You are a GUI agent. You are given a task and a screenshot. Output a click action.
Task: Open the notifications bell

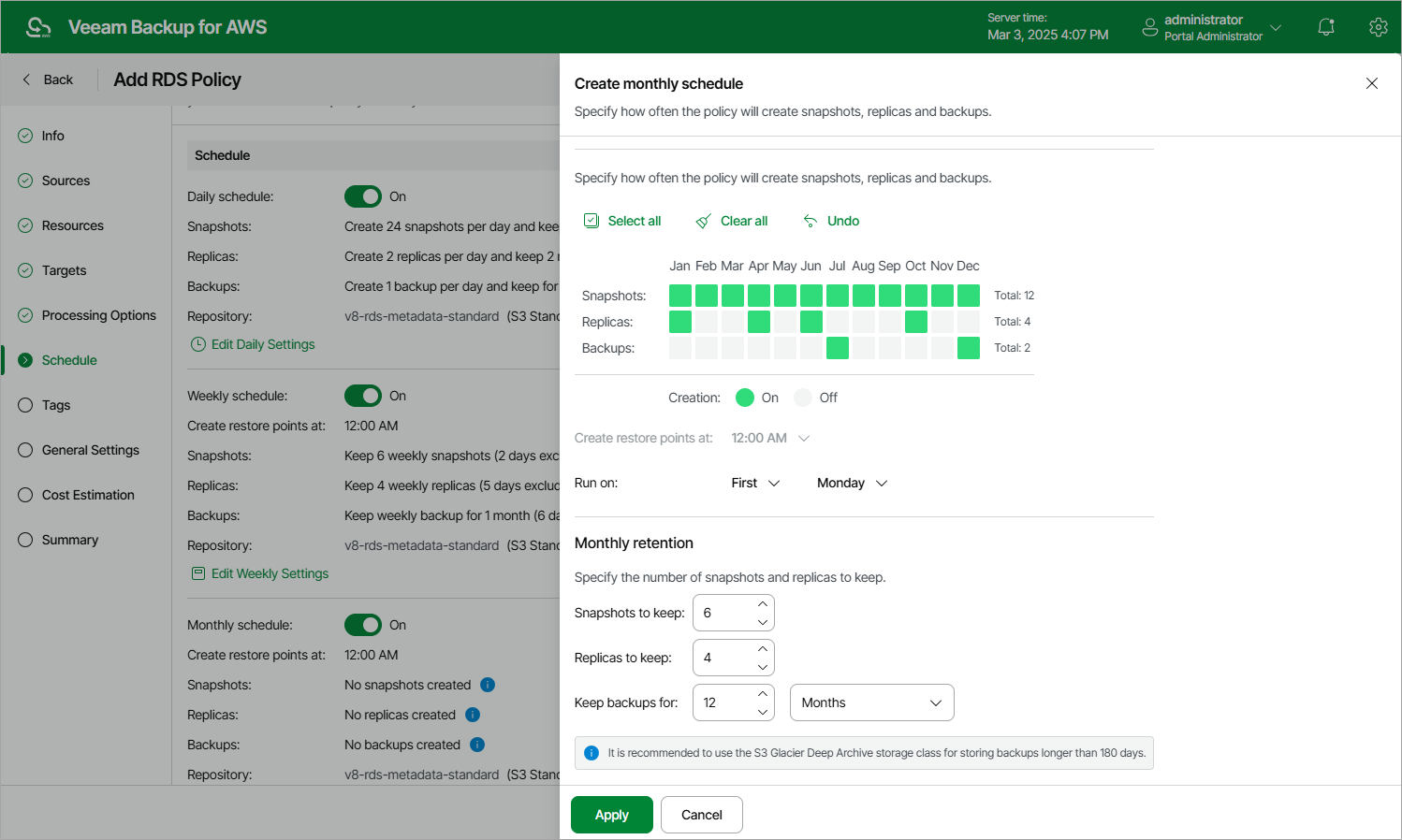pyautogui.click(x=1325, y=26)
